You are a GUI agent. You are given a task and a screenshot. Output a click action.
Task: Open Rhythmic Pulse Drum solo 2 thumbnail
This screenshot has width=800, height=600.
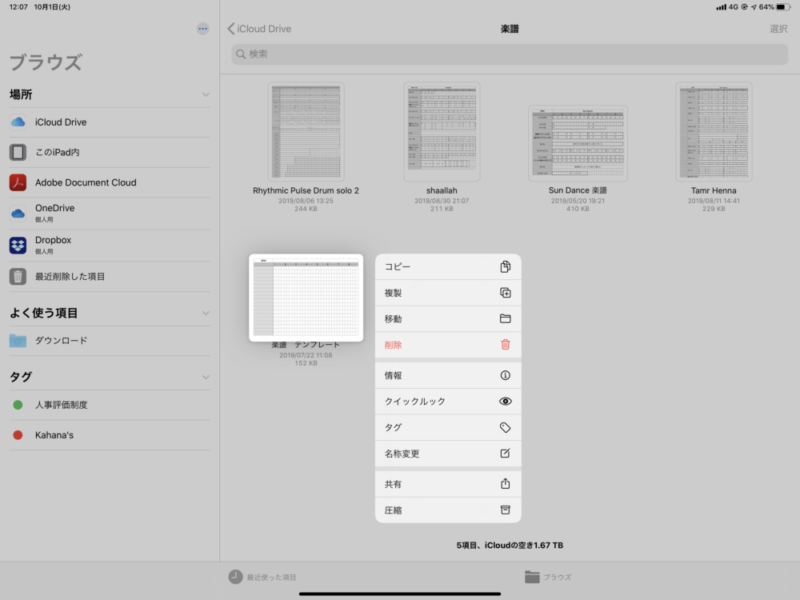coord(306,132)
